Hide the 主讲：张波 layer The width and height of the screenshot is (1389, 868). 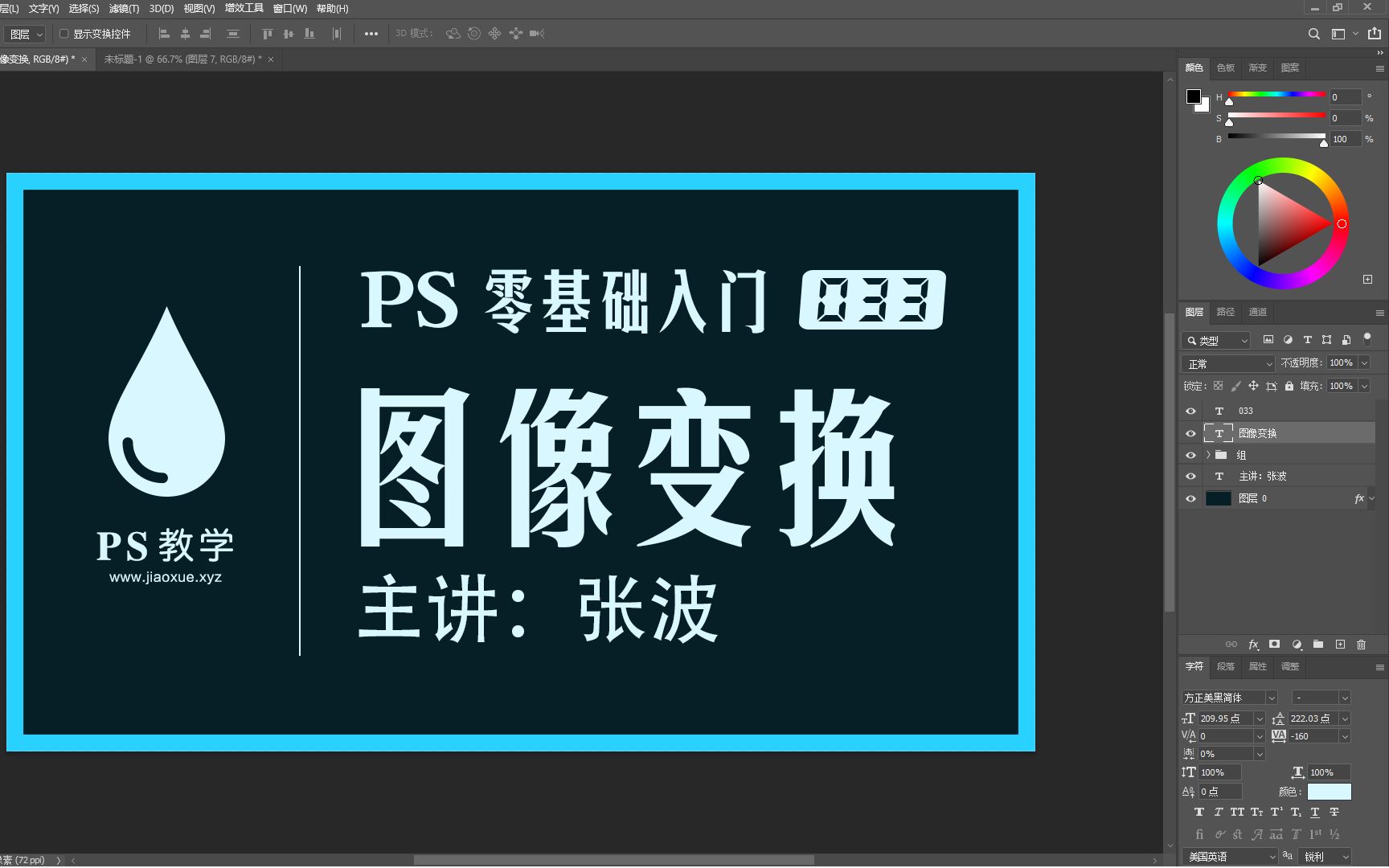tap(1190, 477)
